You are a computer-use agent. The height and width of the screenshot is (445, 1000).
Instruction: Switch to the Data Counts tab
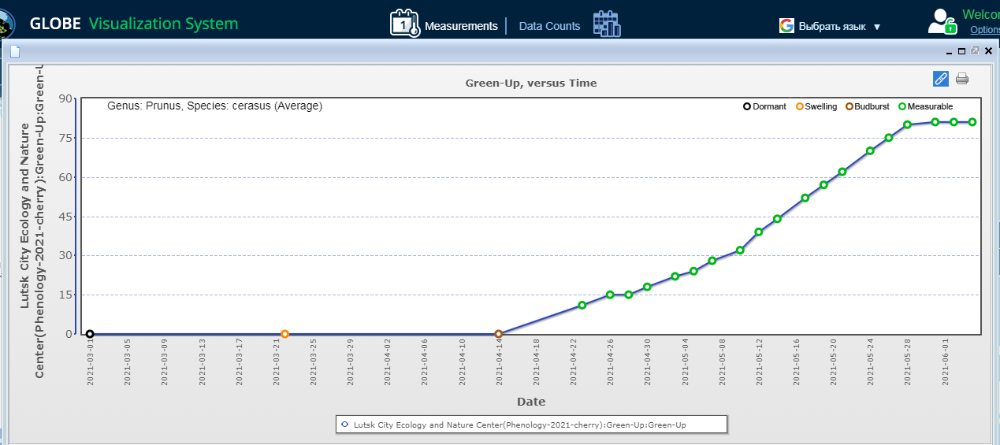click(x=549, y=26)
